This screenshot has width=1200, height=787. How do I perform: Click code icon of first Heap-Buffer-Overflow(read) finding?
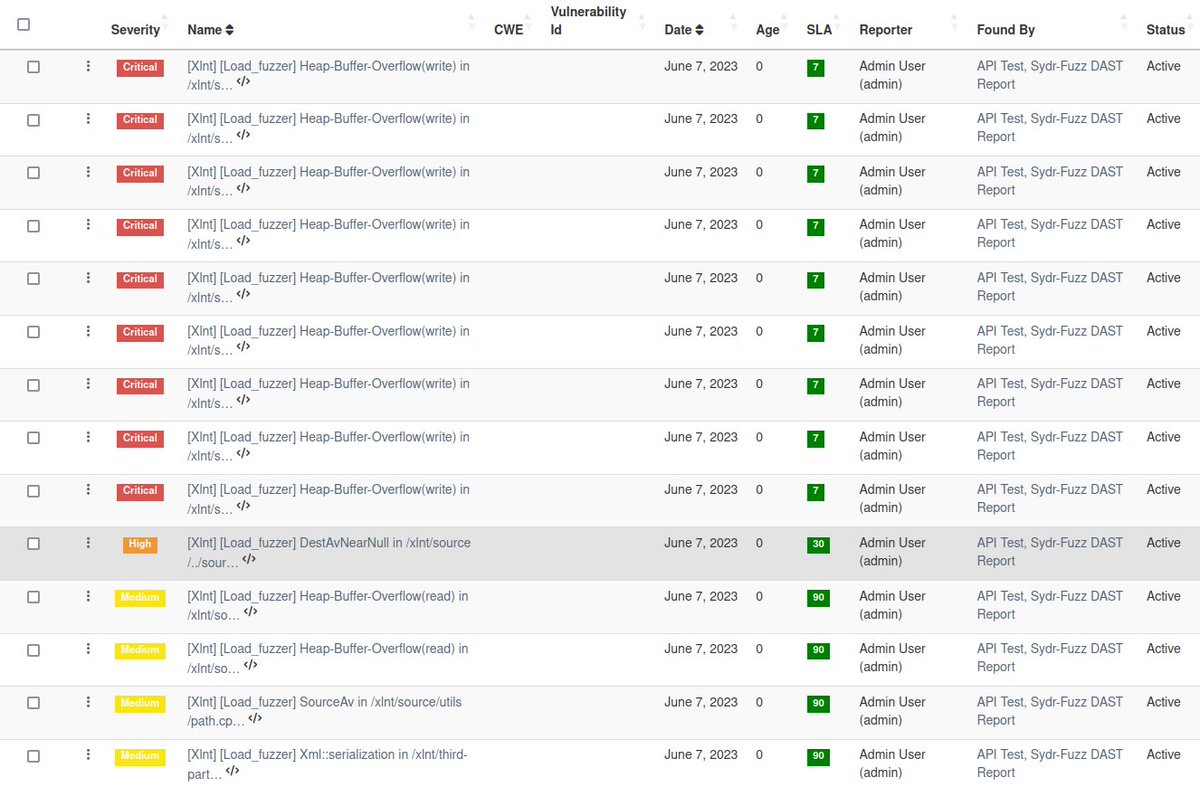(251, 612)
